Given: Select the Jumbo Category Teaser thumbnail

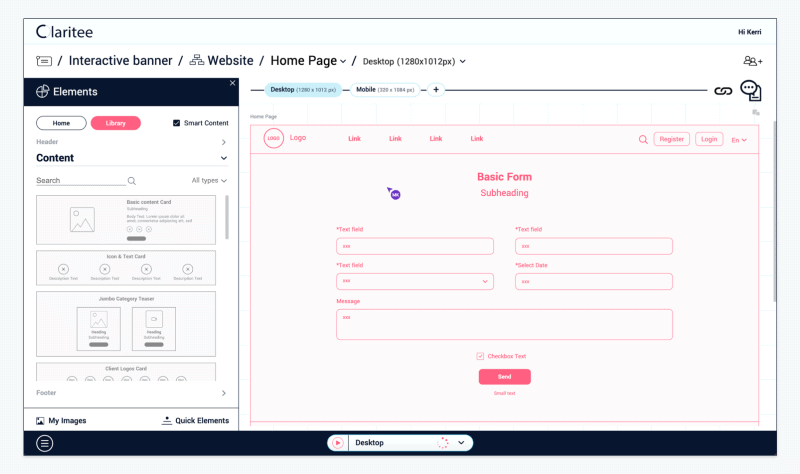Looking at the screenshot, I should point(126,324).
